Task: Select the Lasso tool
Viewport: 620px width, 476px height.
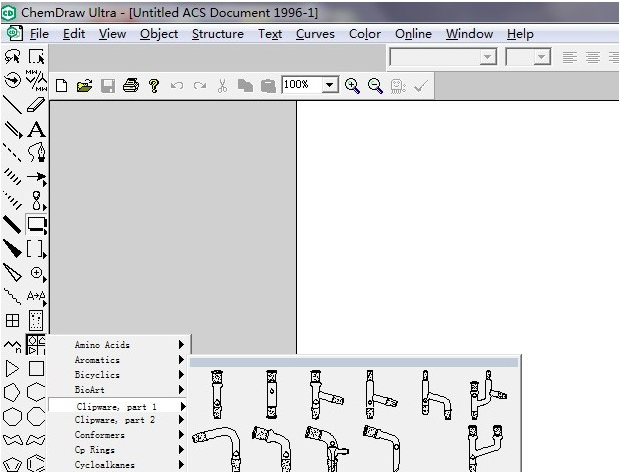Action: click(13, 57)
